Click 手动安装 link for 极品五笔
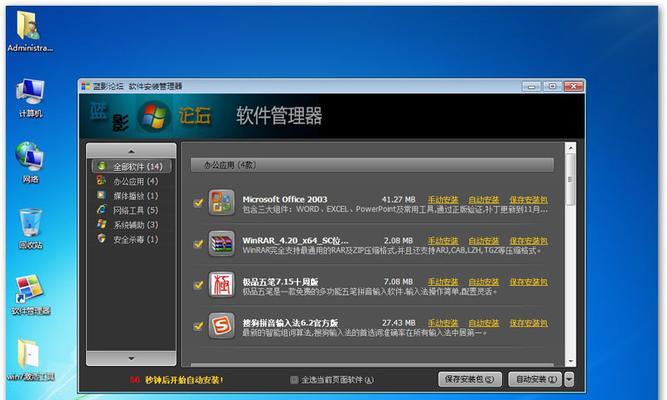667x400 pixels. pyautogui.click(x=443, y=282)
